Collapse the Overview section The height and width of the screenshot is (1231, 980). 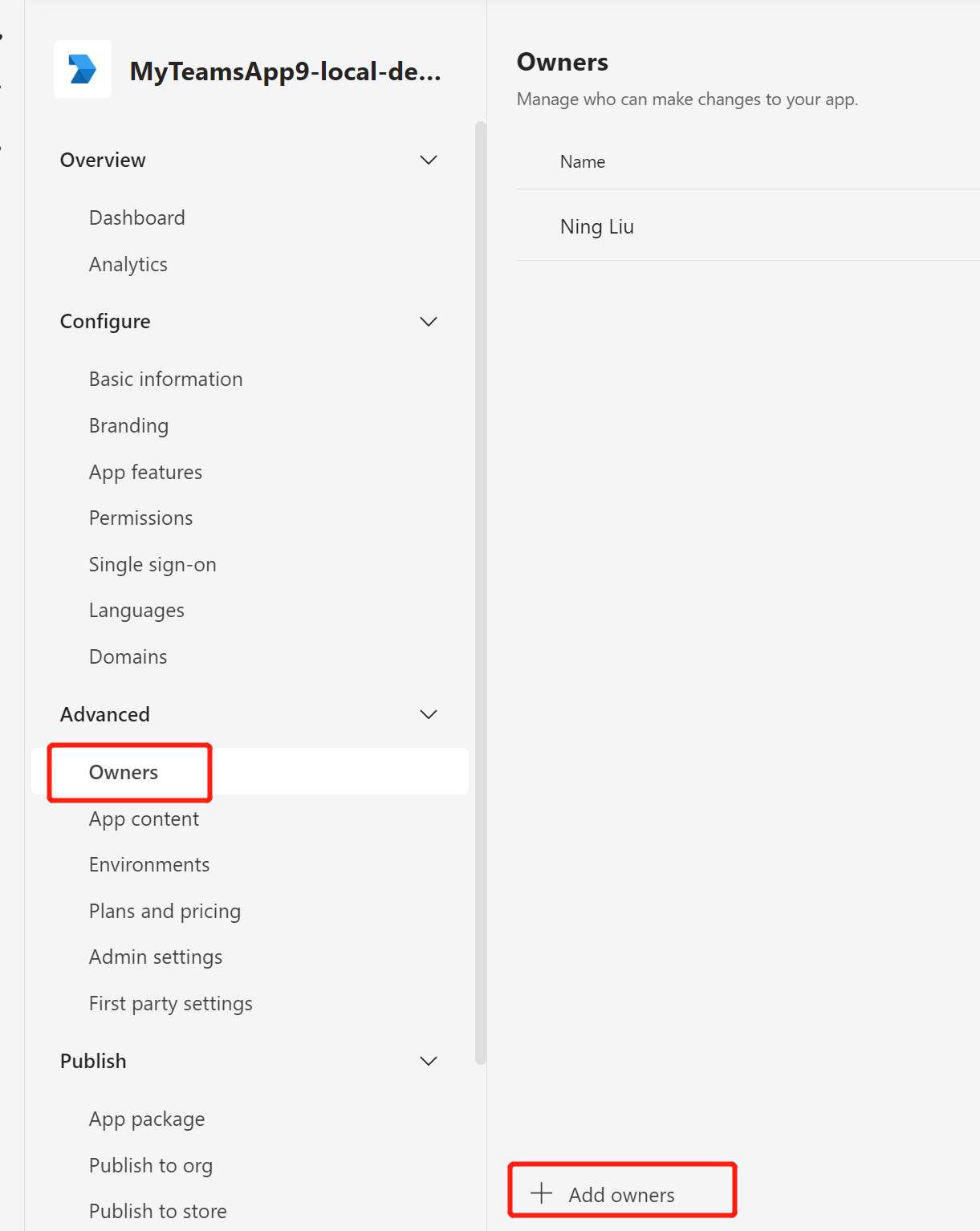429,160
